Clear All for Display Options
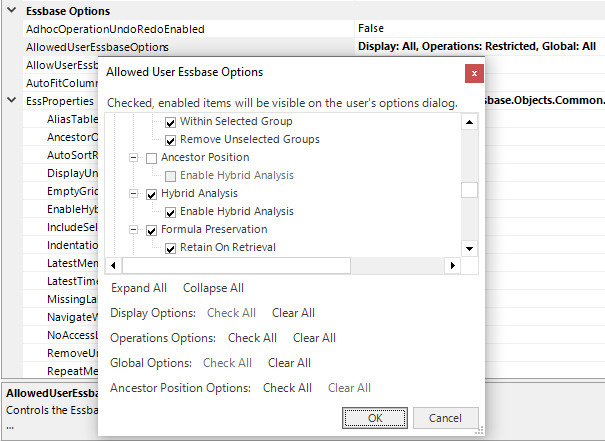 293,313
